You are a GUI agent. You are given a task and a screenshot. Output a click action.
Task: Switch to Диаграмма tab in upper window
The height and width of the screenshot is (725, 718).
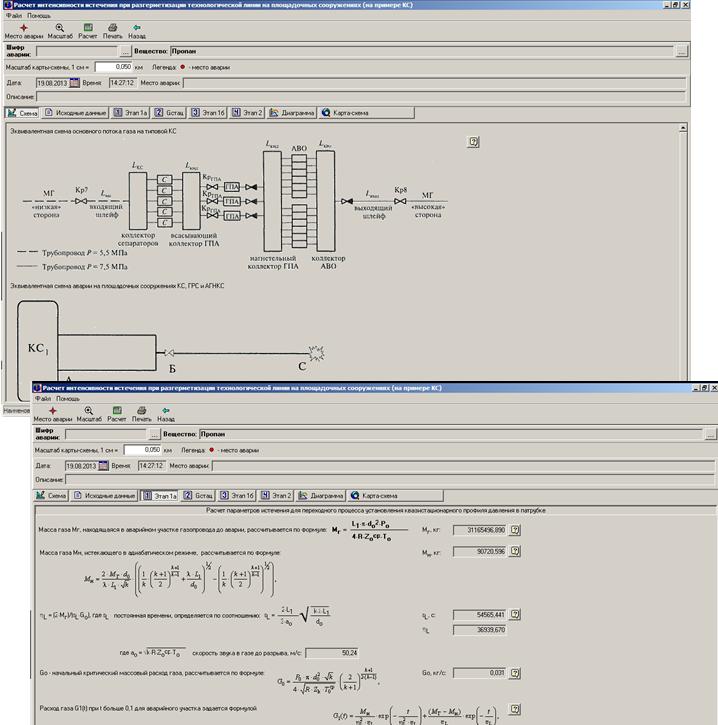tap(293, 113)
